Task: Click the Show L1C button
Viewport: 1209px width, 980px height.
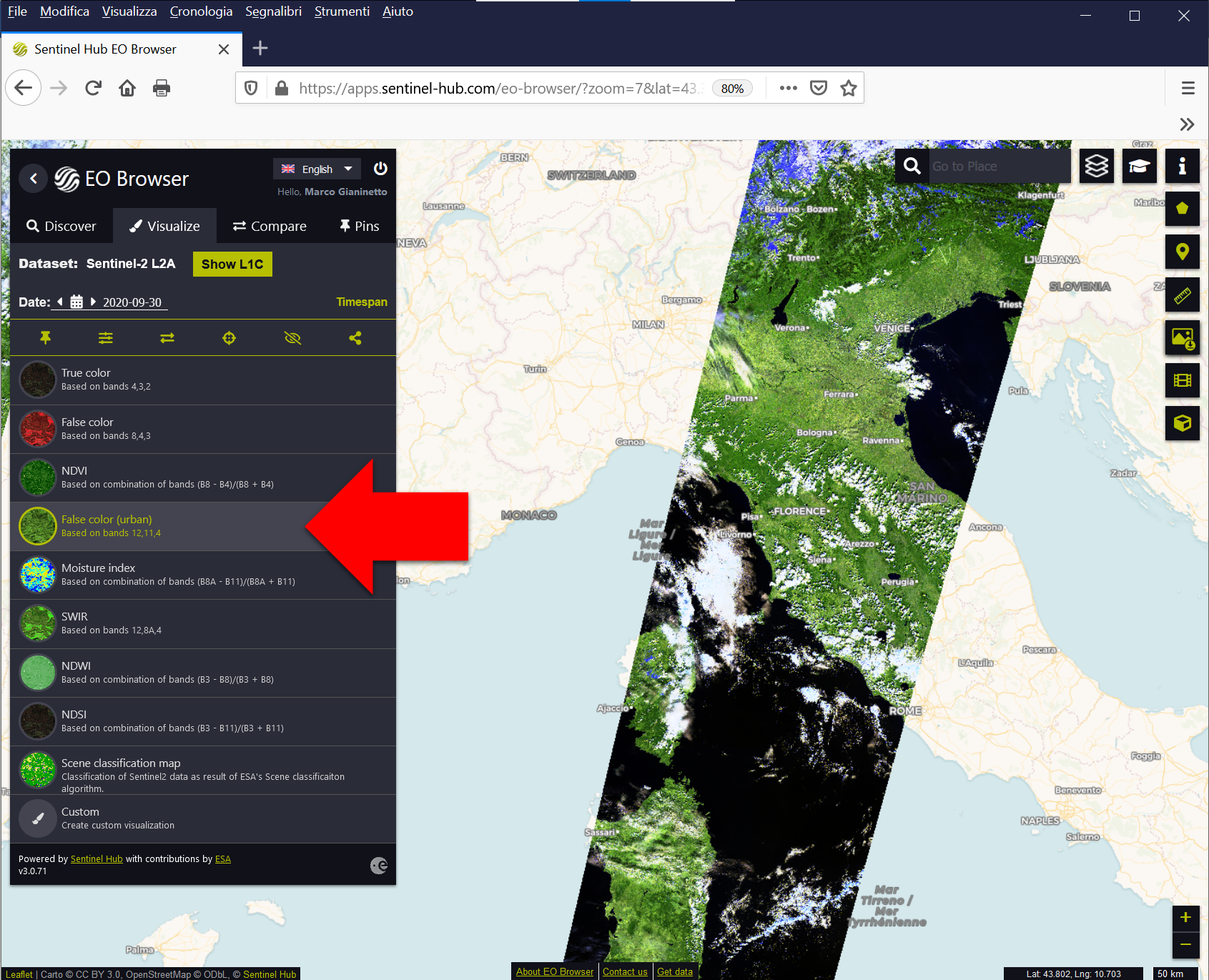Action: point(232,264)
